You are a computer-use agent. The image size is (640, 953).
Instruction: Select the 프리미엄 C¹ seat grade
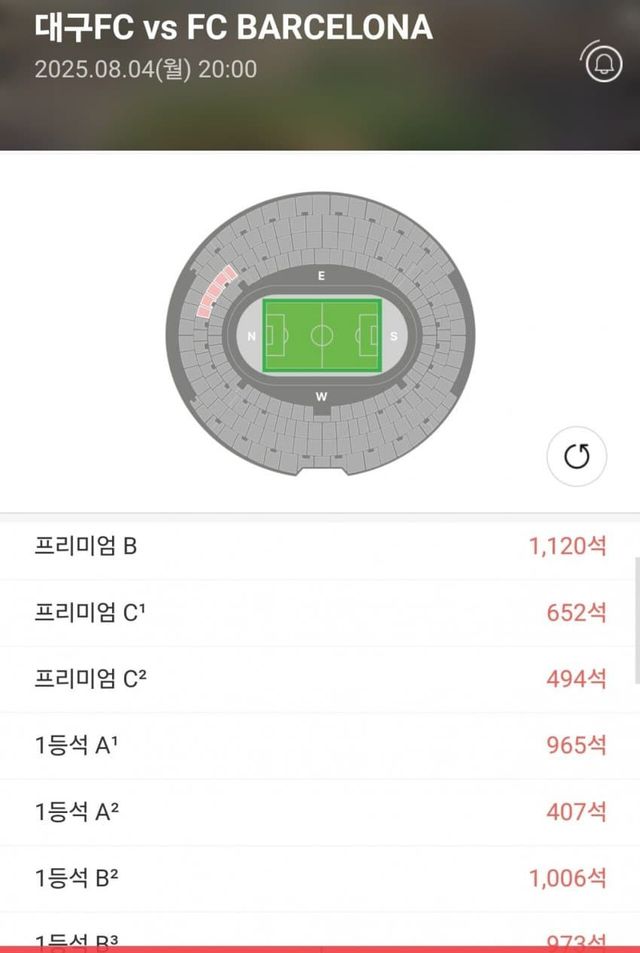pos(91,612)
